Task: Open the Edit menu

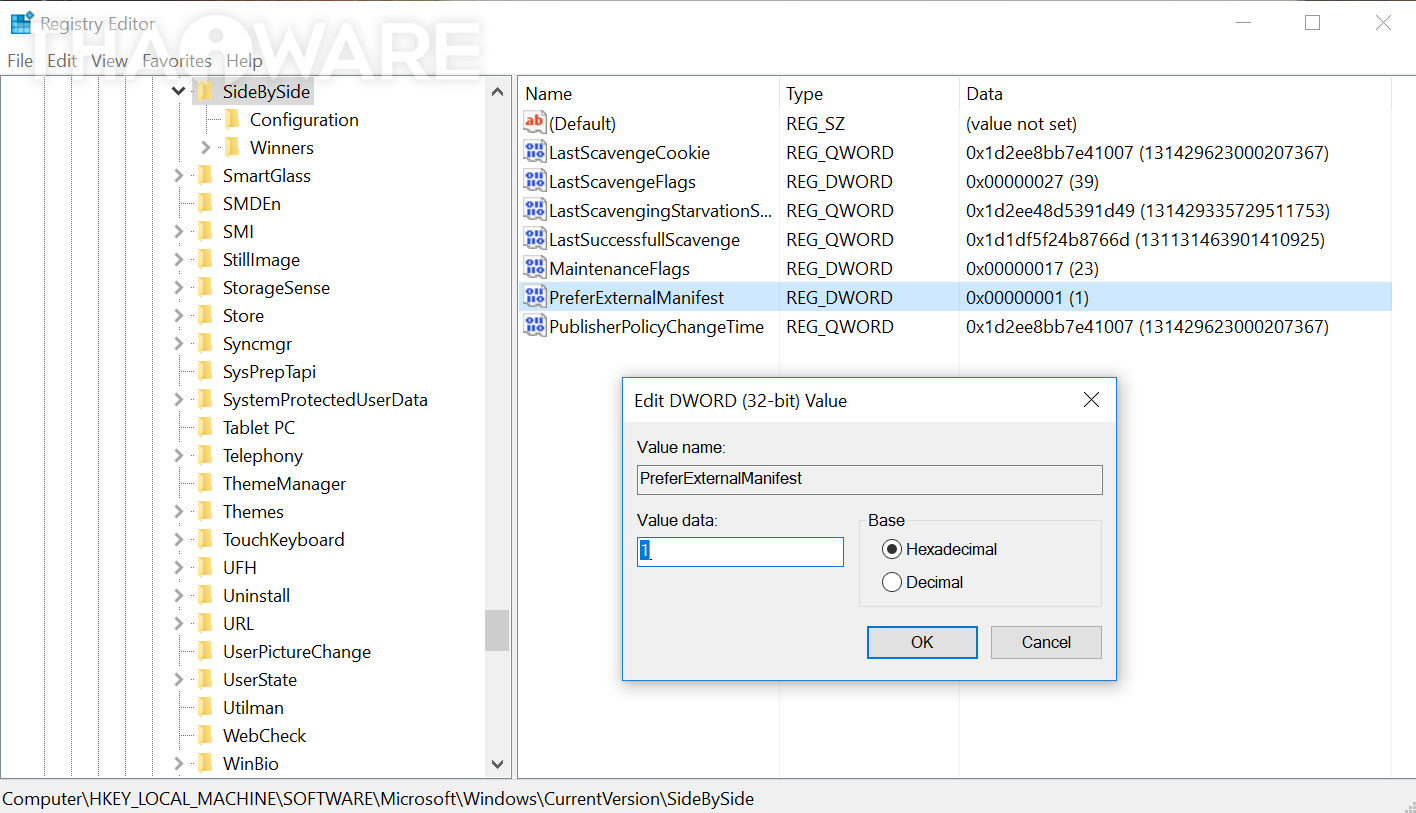Action: point(62,61)
